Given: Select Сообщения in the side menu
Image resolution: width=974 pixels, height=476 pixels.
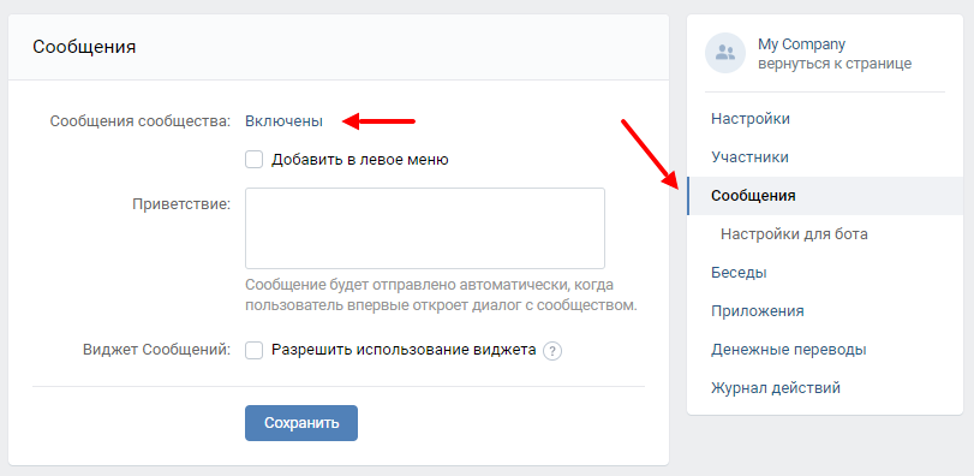Looking at the screenshot, I should coord(825,196).
